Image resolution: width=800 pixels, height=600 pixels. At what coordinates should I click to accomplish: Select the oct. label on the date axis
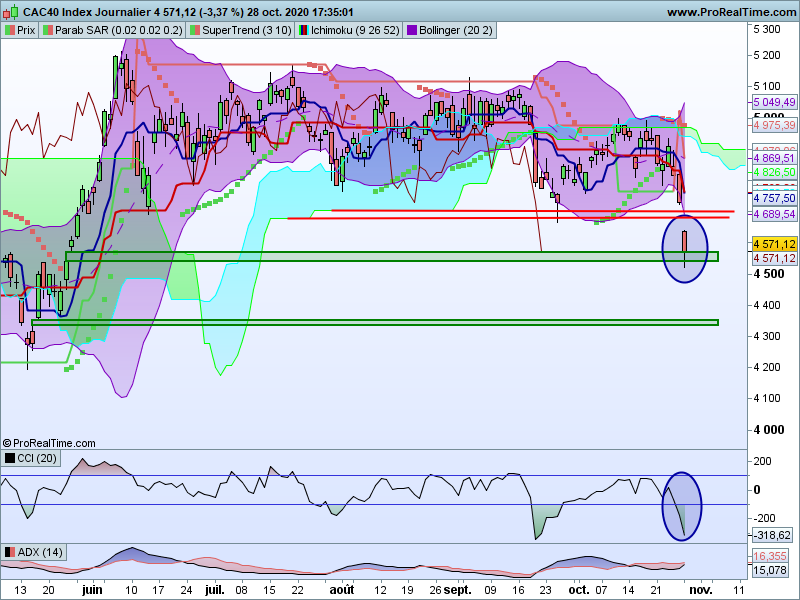pyautogui.click(x=579, y=590)
